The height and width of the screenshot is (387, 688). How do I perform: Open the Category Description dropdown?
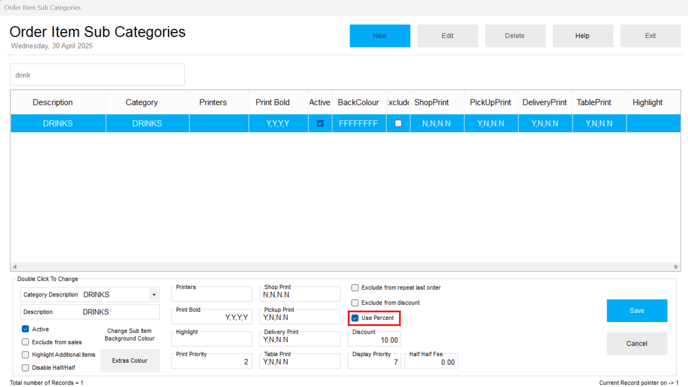[x=154, y=294]
